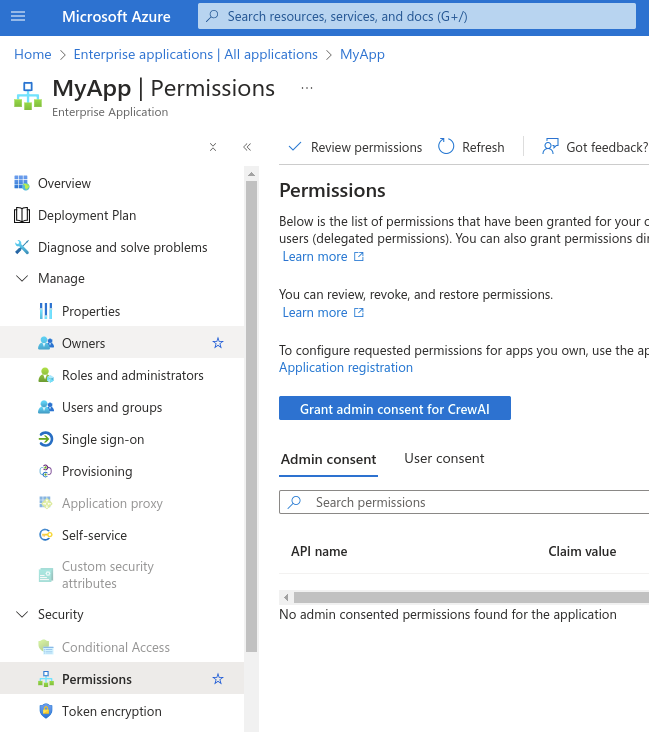
Task: Click the MyApp enterprise application icon
Action: [x=28, y=96]
